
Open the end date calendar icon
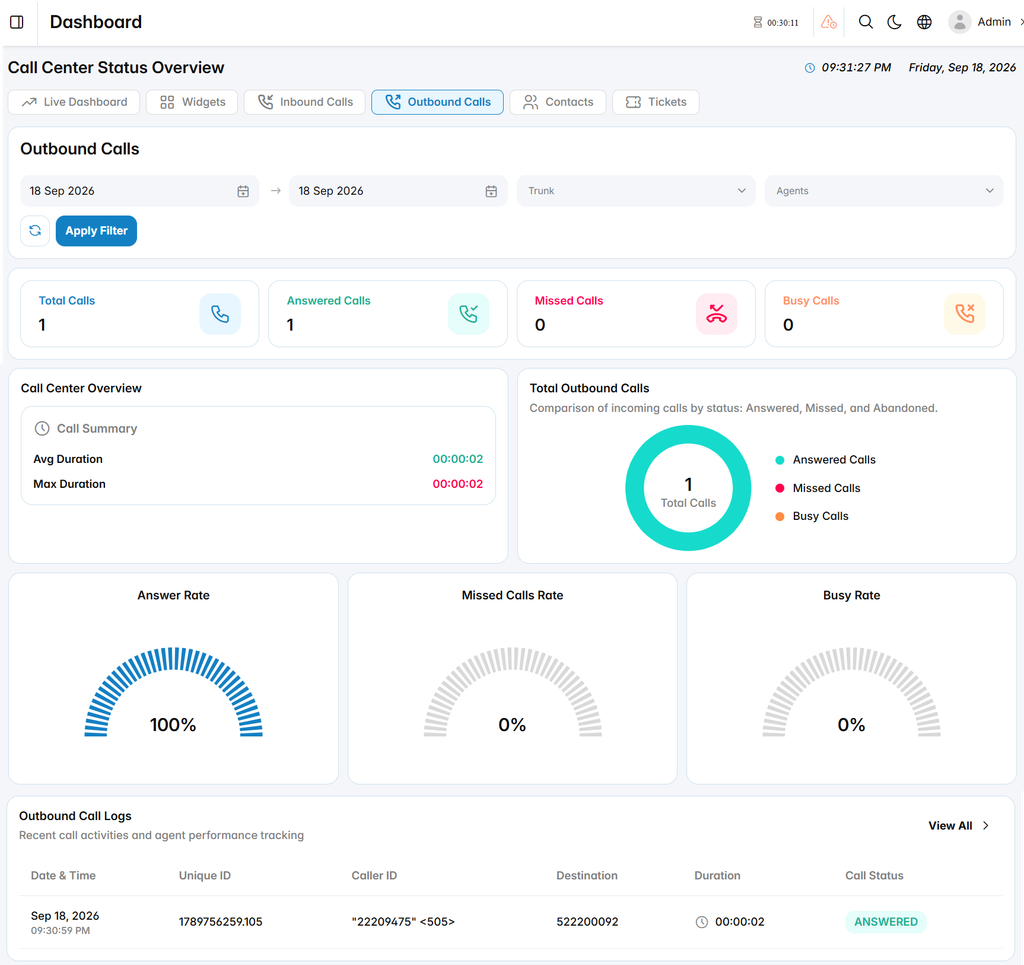pyautogui.click(x=491, y=191)
